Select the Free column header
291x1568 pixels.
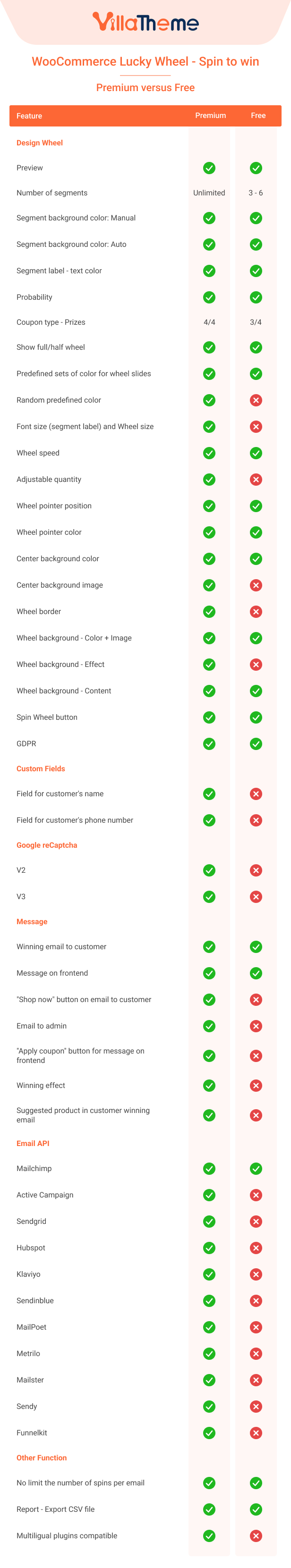(x=258, y=116)
